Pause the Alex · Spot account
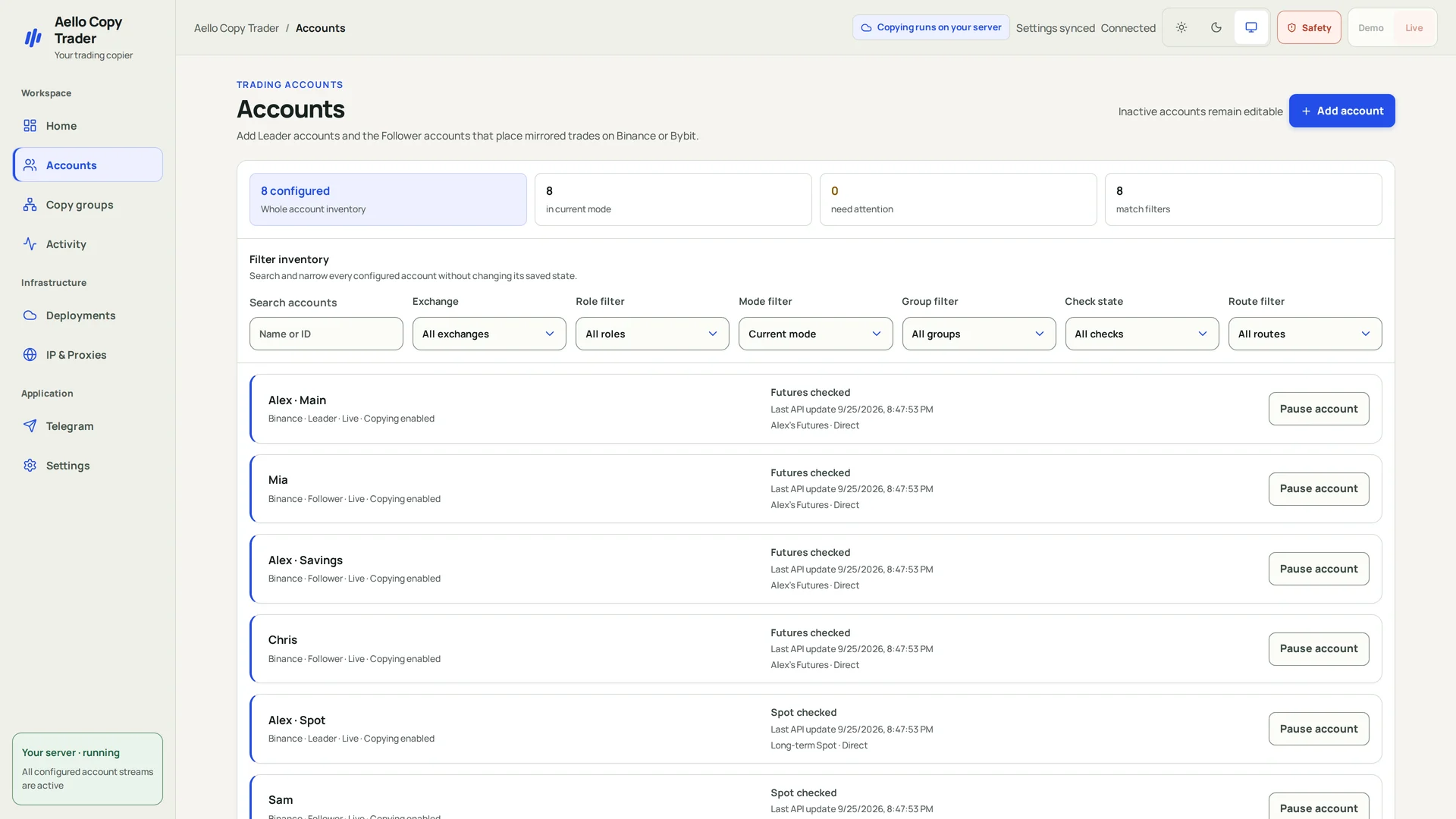1456x819 pixels. pos(1319,729)
